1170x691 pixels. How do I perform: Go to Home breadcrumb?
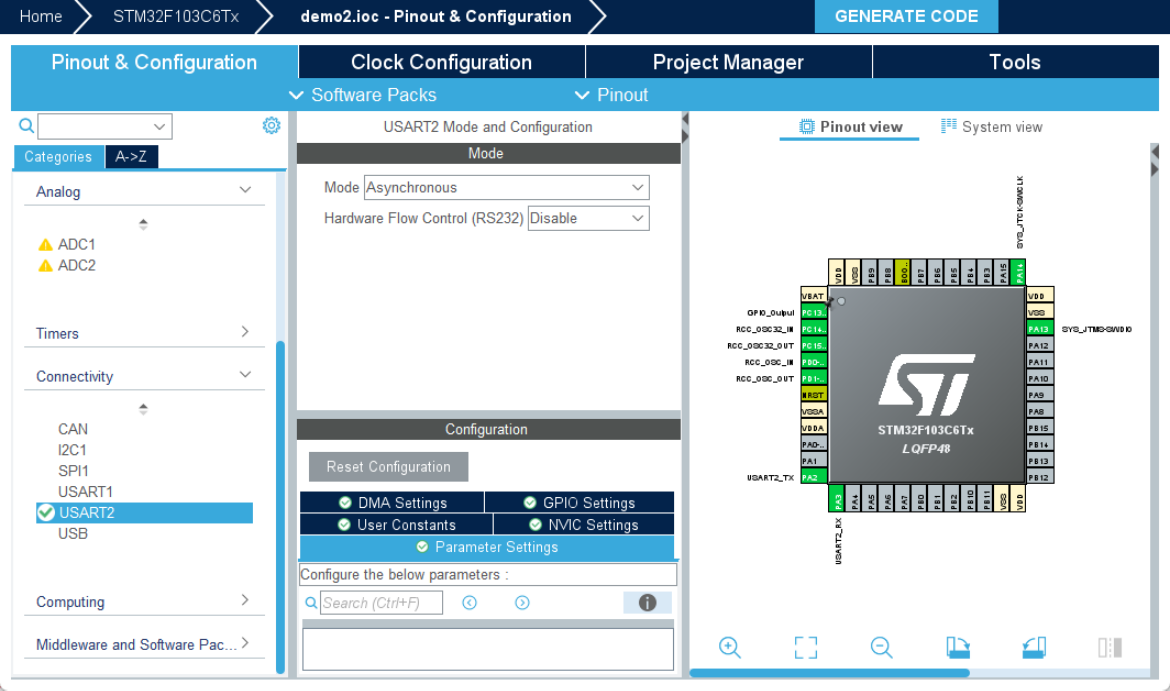coord(40,16)
